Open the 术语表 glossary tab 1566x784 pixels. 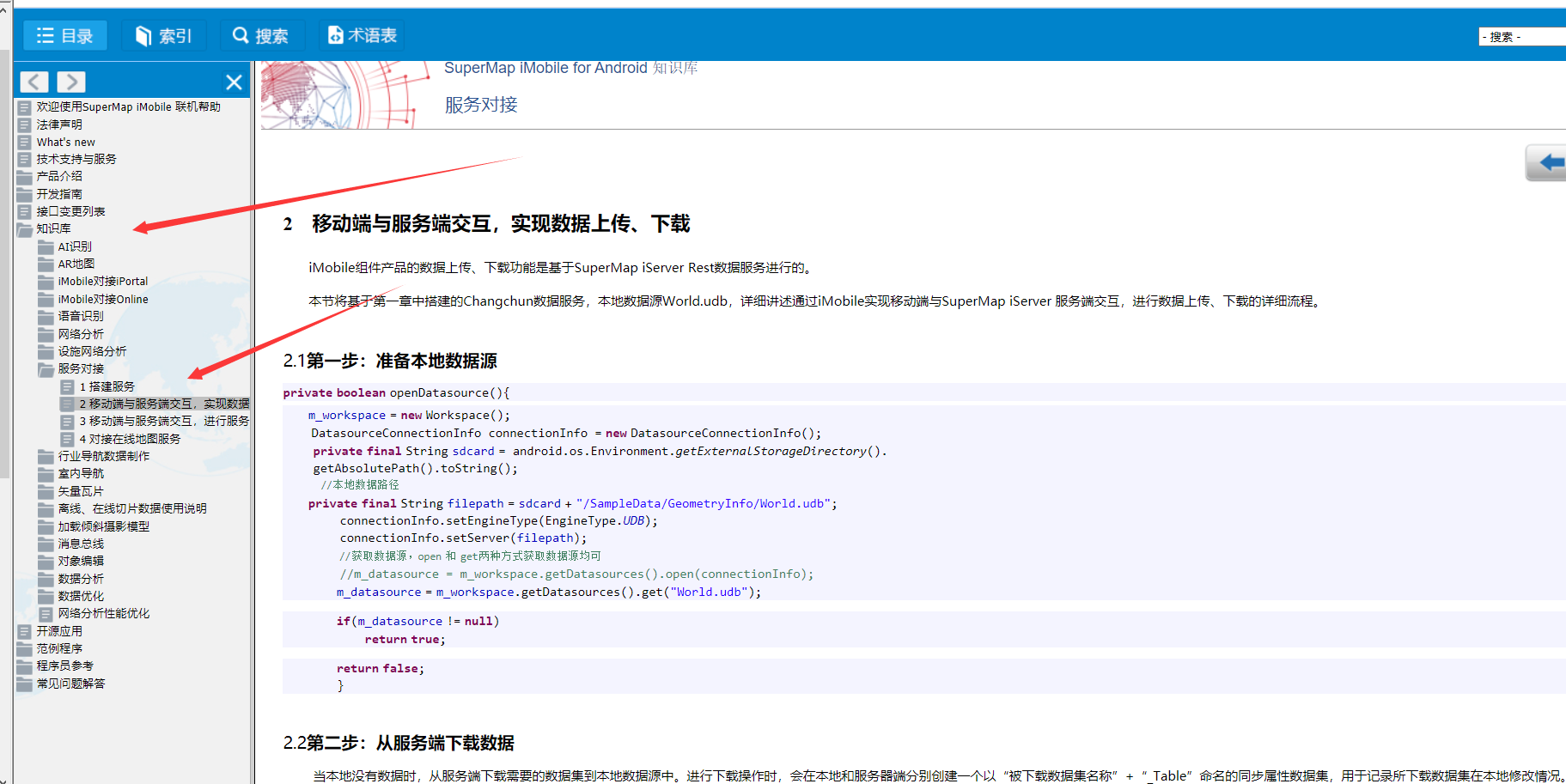pyautogui.click(x=362, y=35)
